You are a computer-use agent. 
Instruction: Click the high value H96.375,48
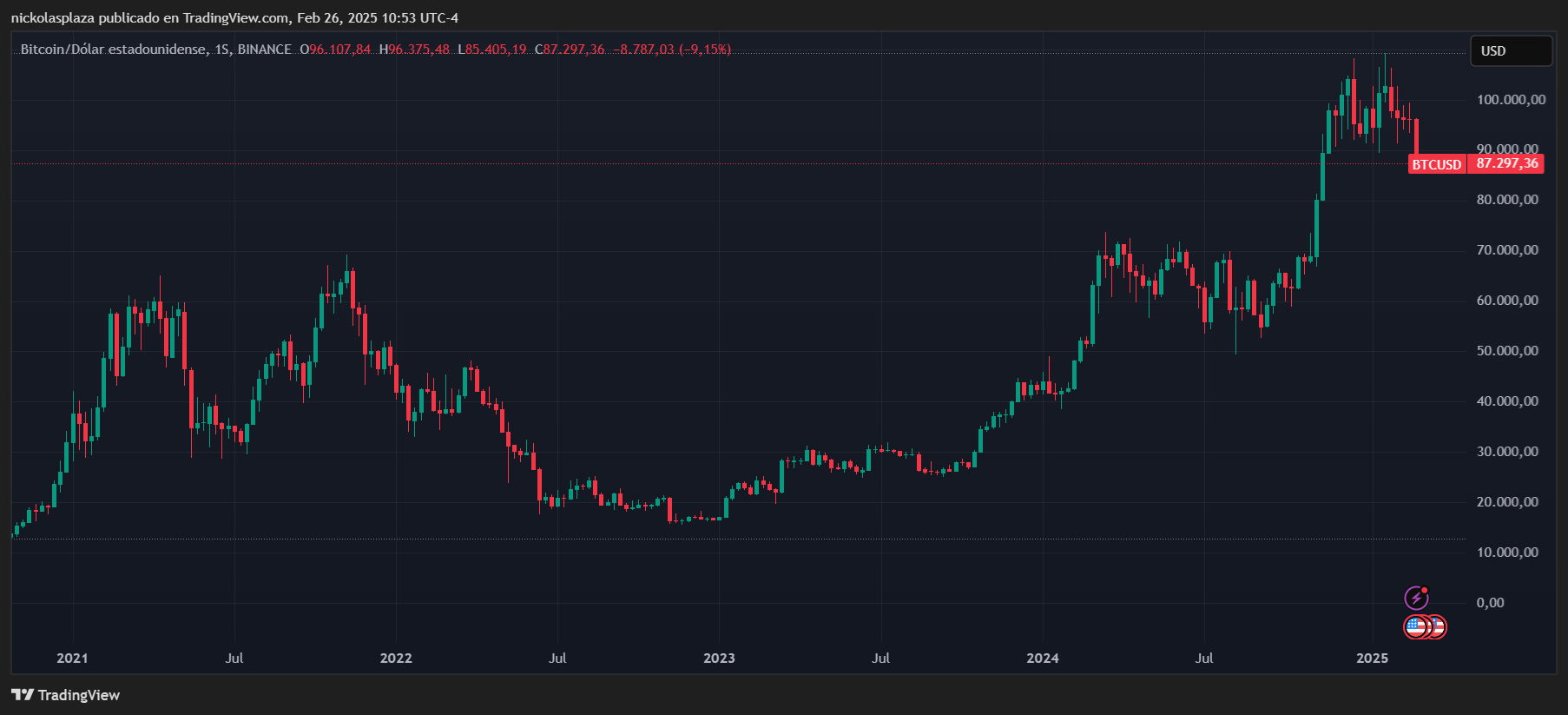414,50
